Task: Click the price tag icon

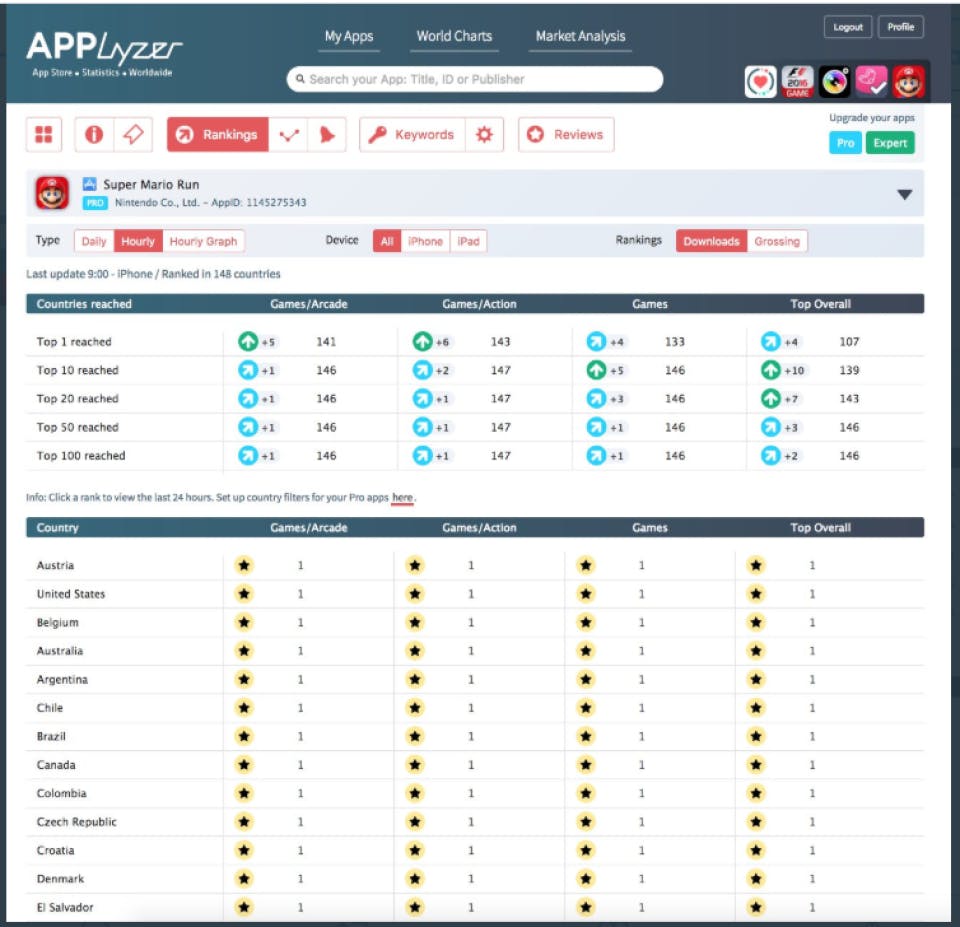Action: [x=133, y=134]
